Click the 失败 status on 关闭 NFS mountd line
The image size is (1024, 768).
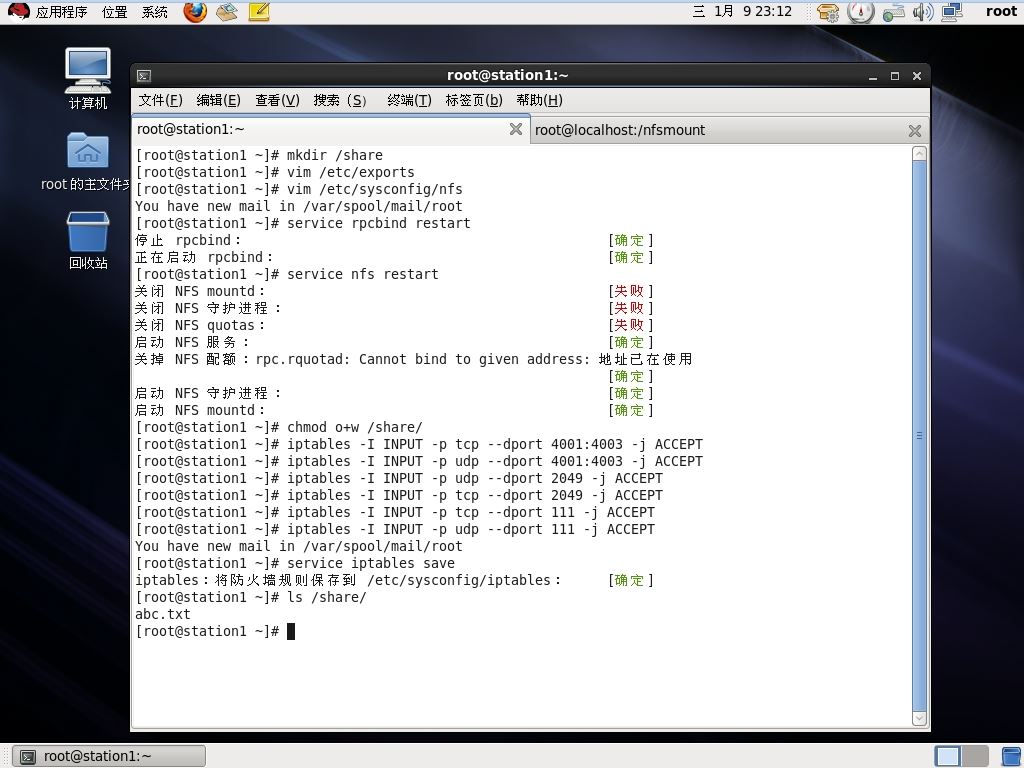coord(630,291)
